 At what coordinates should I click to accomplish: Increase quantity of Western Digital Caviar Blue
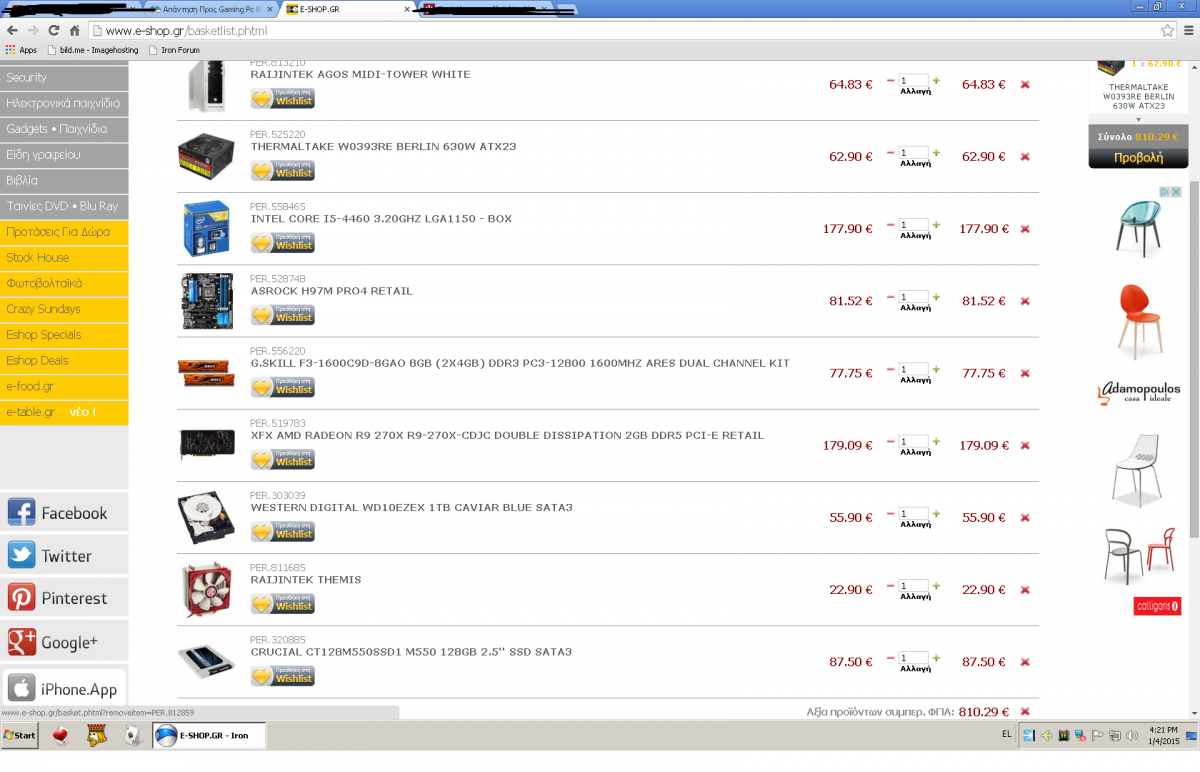click(936, 513)
